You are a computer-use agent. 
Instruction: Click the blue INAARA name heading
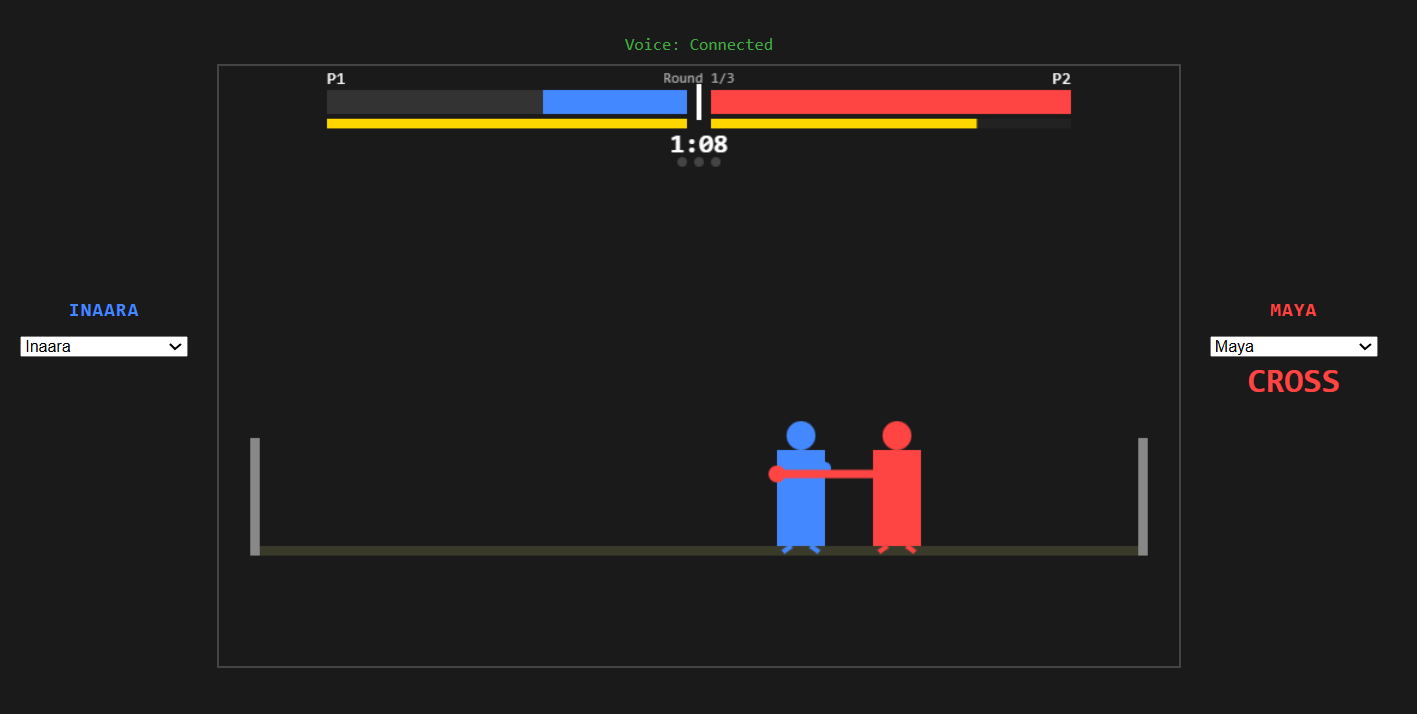pos(104,311)
